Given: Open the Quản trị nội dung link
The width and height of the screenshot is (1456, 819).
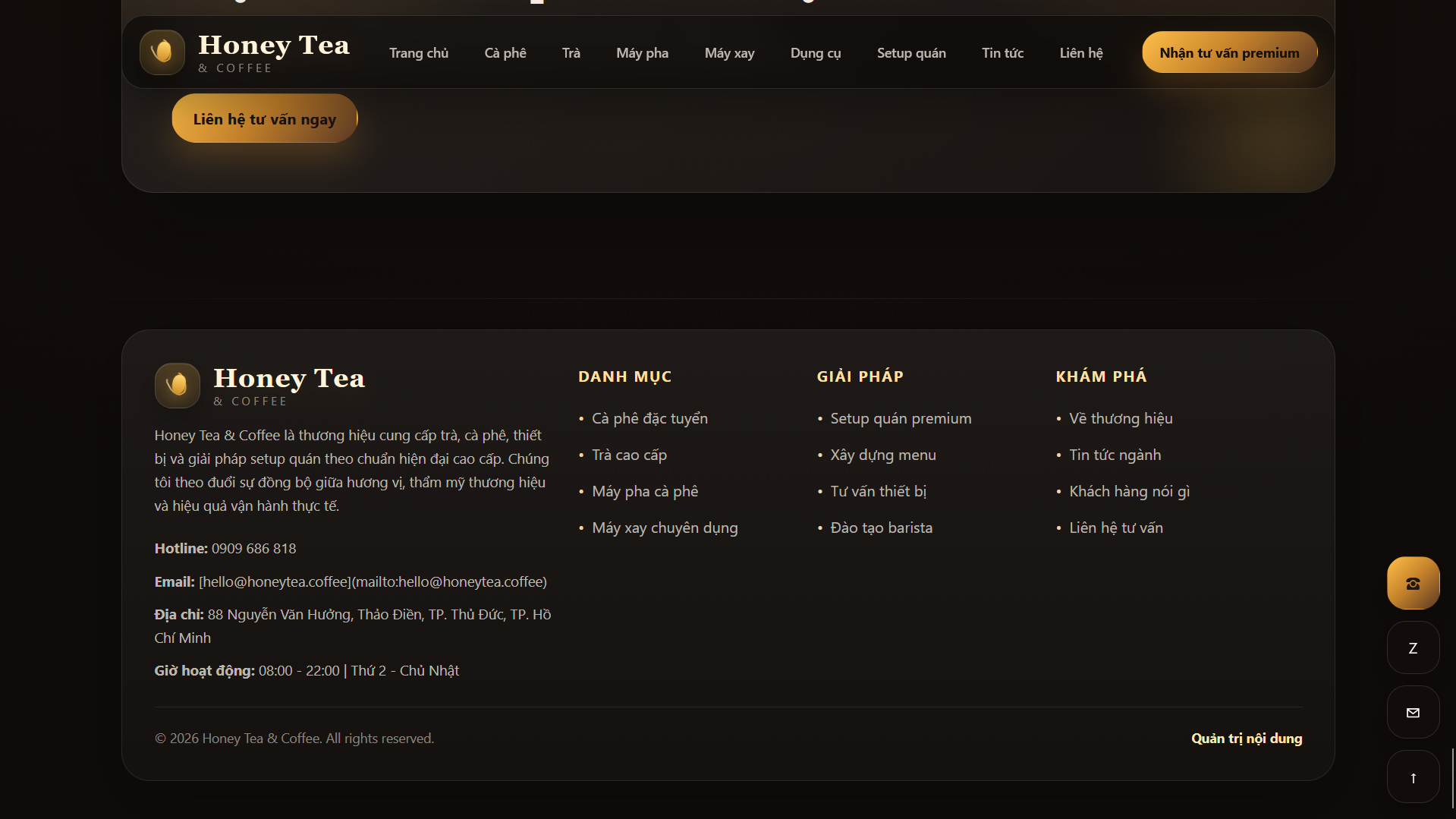Looking at the screenshot, I should (x=1246, y=738).
